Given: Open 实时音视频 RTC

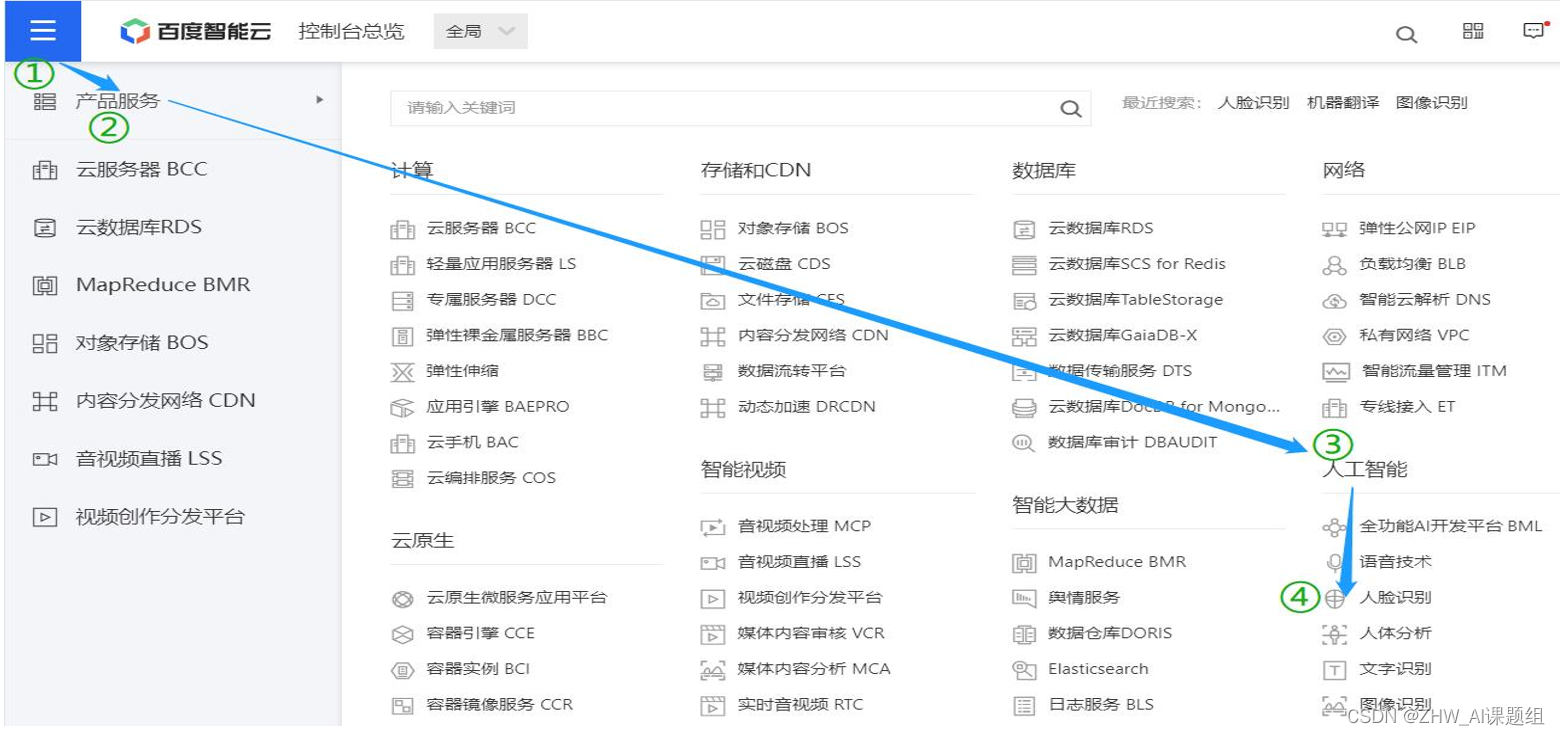Looking at the screenshot, I should (x=800, y=705).
